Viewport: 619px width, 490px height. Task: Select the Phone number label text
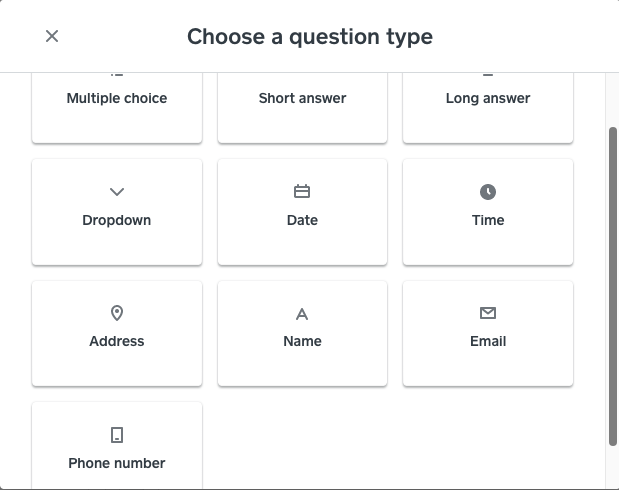tap(117, 463)
